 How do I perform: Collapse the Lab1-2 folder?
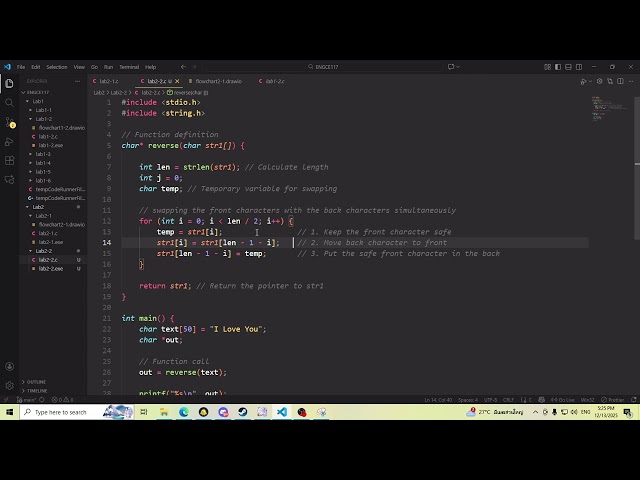click(43, 119)
